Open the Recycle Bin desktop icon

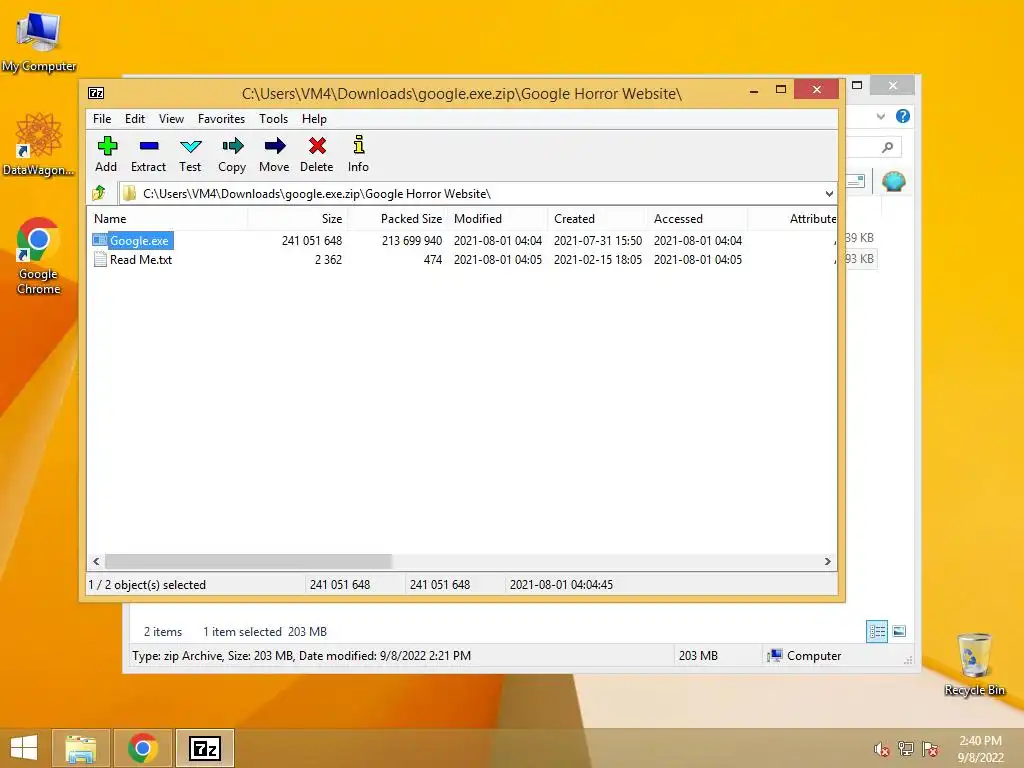coord(974,664)
